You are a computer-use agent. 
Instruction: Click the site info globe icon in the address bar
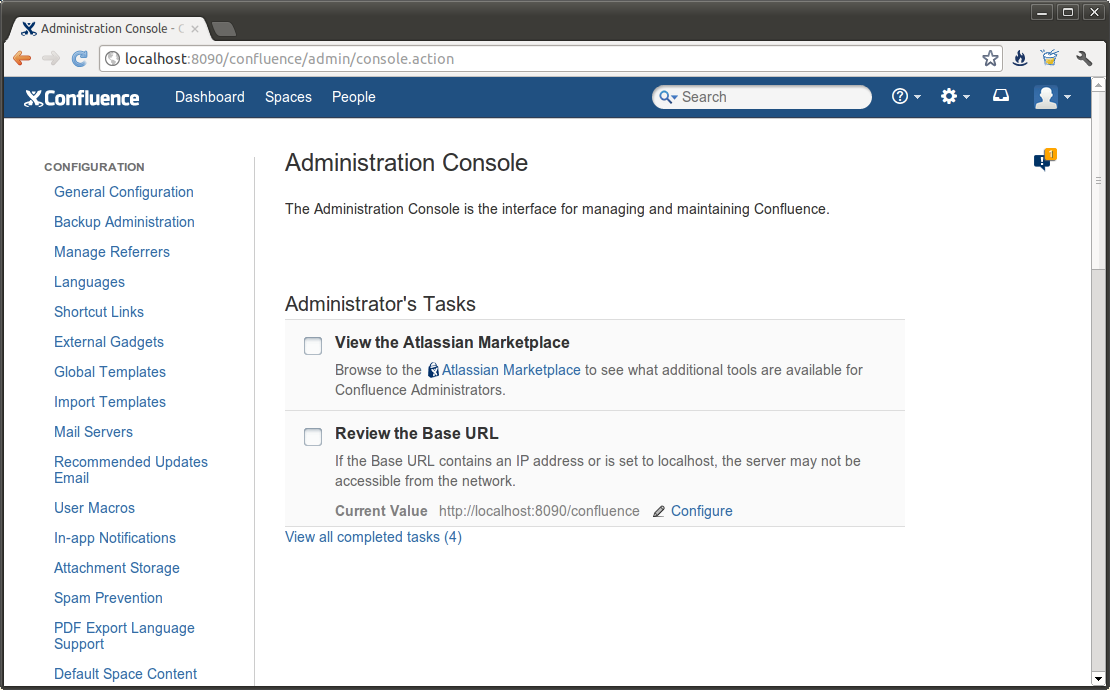[113, 59]
